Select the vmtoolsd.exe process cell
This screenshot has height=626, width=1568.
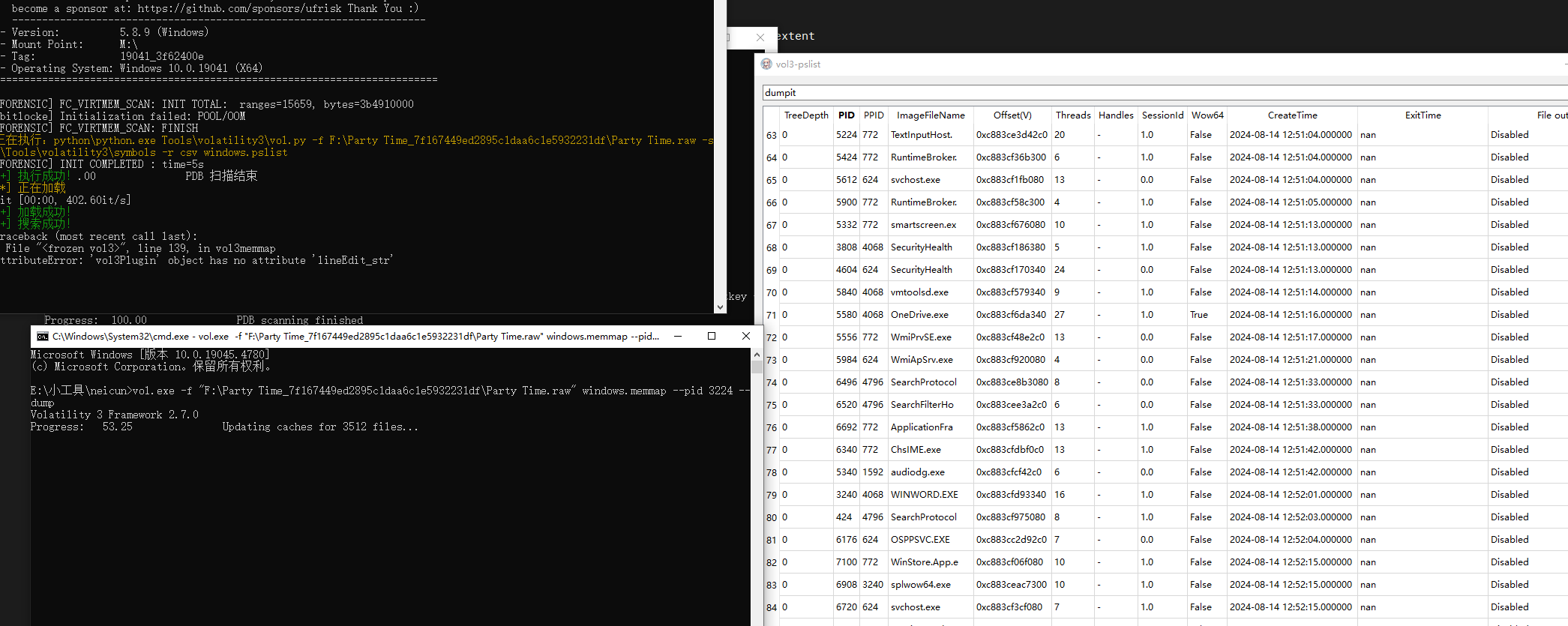pyautogui.click(x=931, y=292)
